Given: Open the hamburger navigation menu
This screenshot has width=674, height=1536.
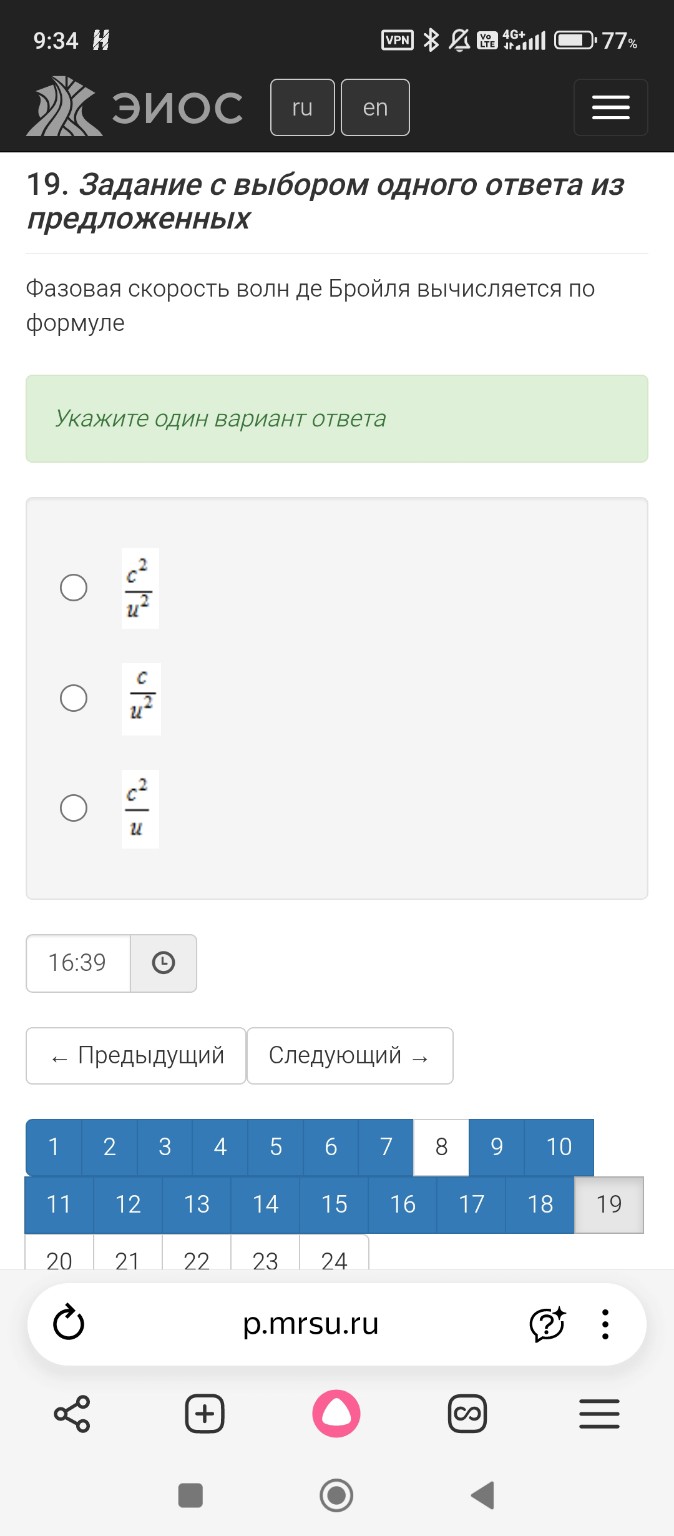Looking at the screenshot, I should tap(610, 107).
